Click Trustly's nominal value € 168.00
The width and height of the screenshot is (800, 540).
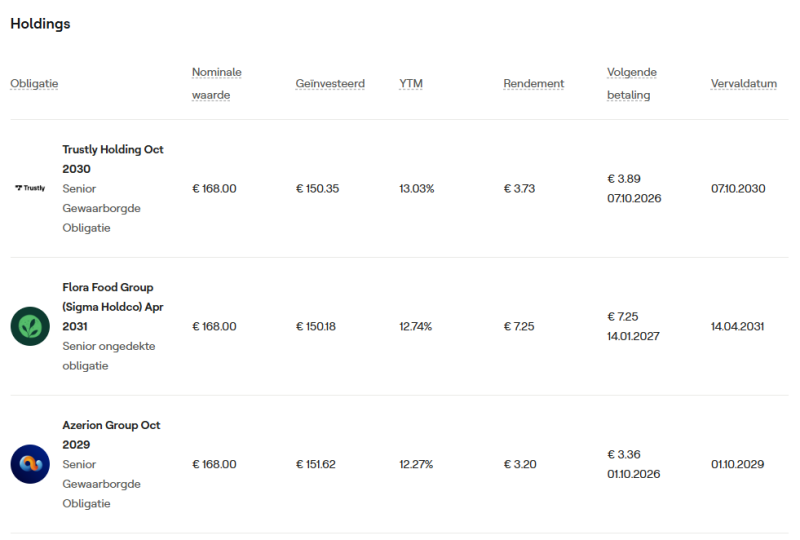tap(214, 188)
